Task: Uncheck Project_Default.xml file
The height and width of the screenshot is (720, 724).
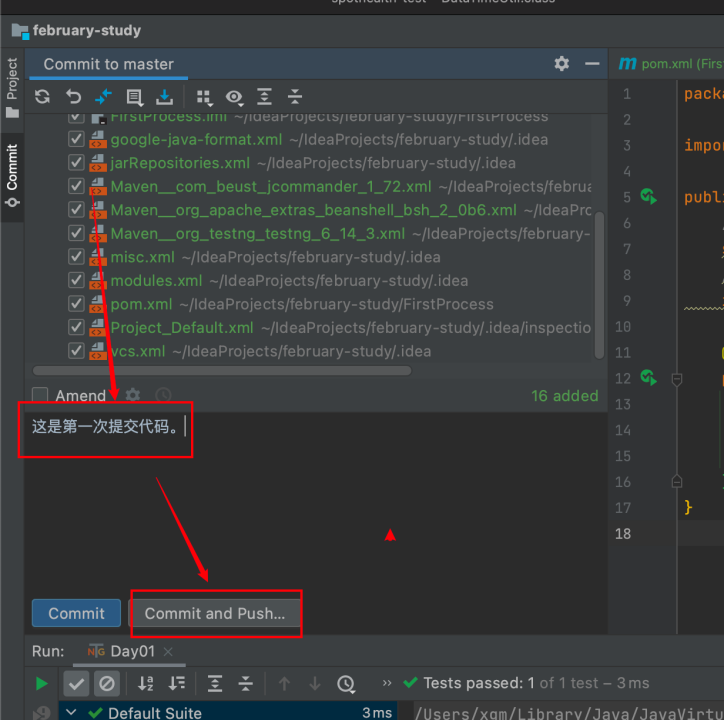Action: pyautogui.click(x=76, y=327)
